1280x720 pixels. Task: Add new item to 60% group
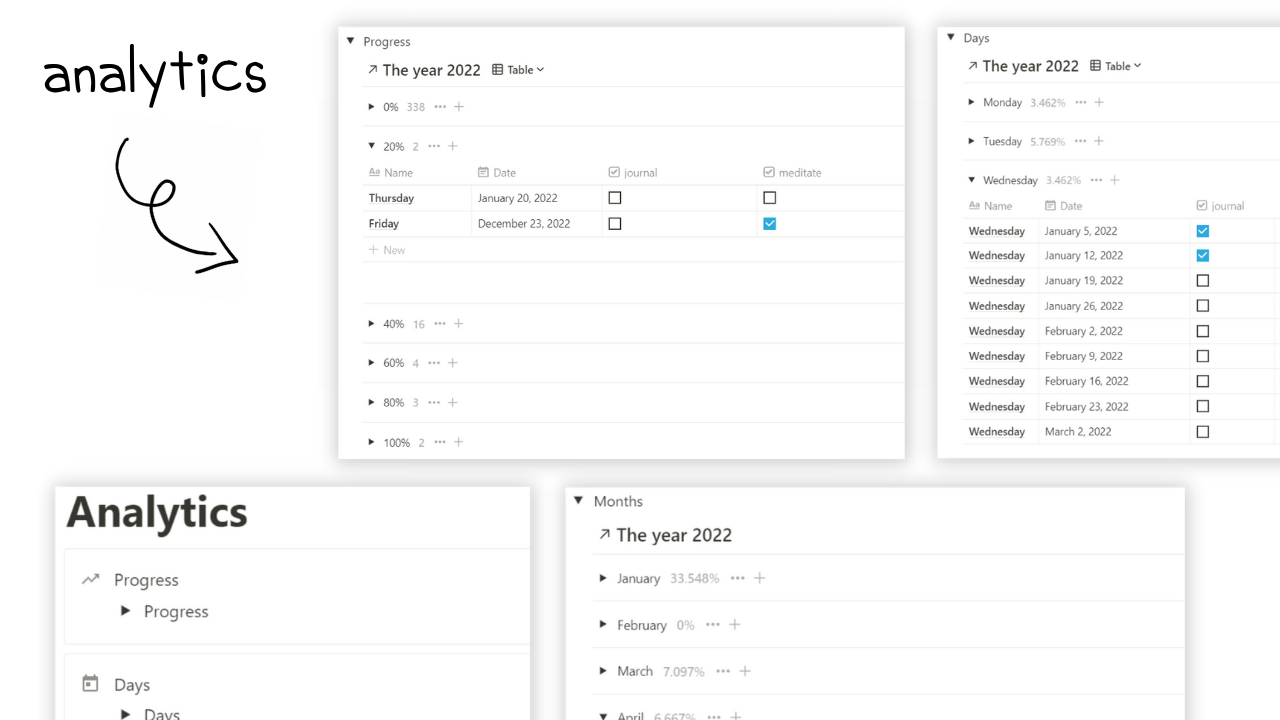[x=453, y=363]
